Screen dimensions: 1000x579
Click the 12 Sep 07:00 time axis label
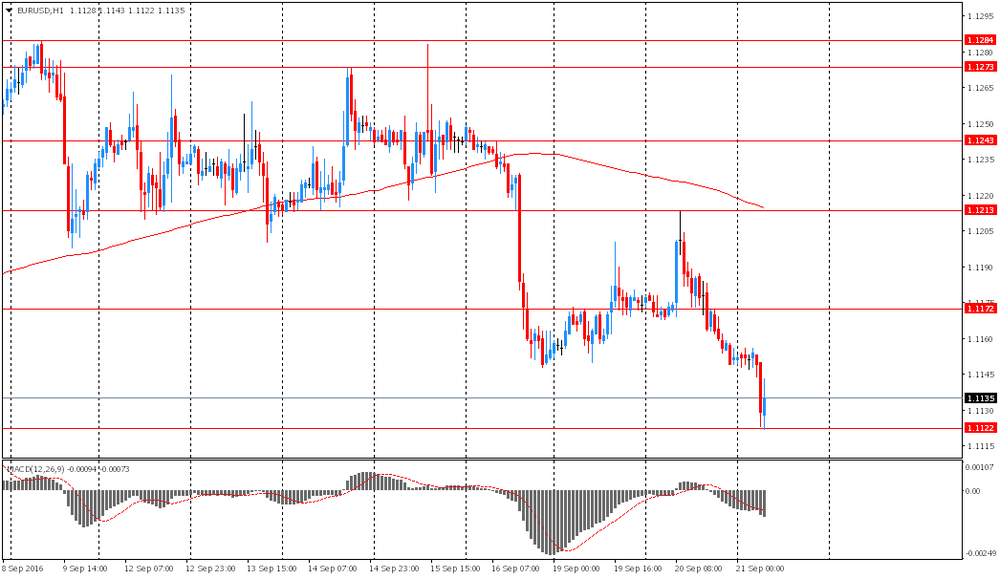pos(148,568)
